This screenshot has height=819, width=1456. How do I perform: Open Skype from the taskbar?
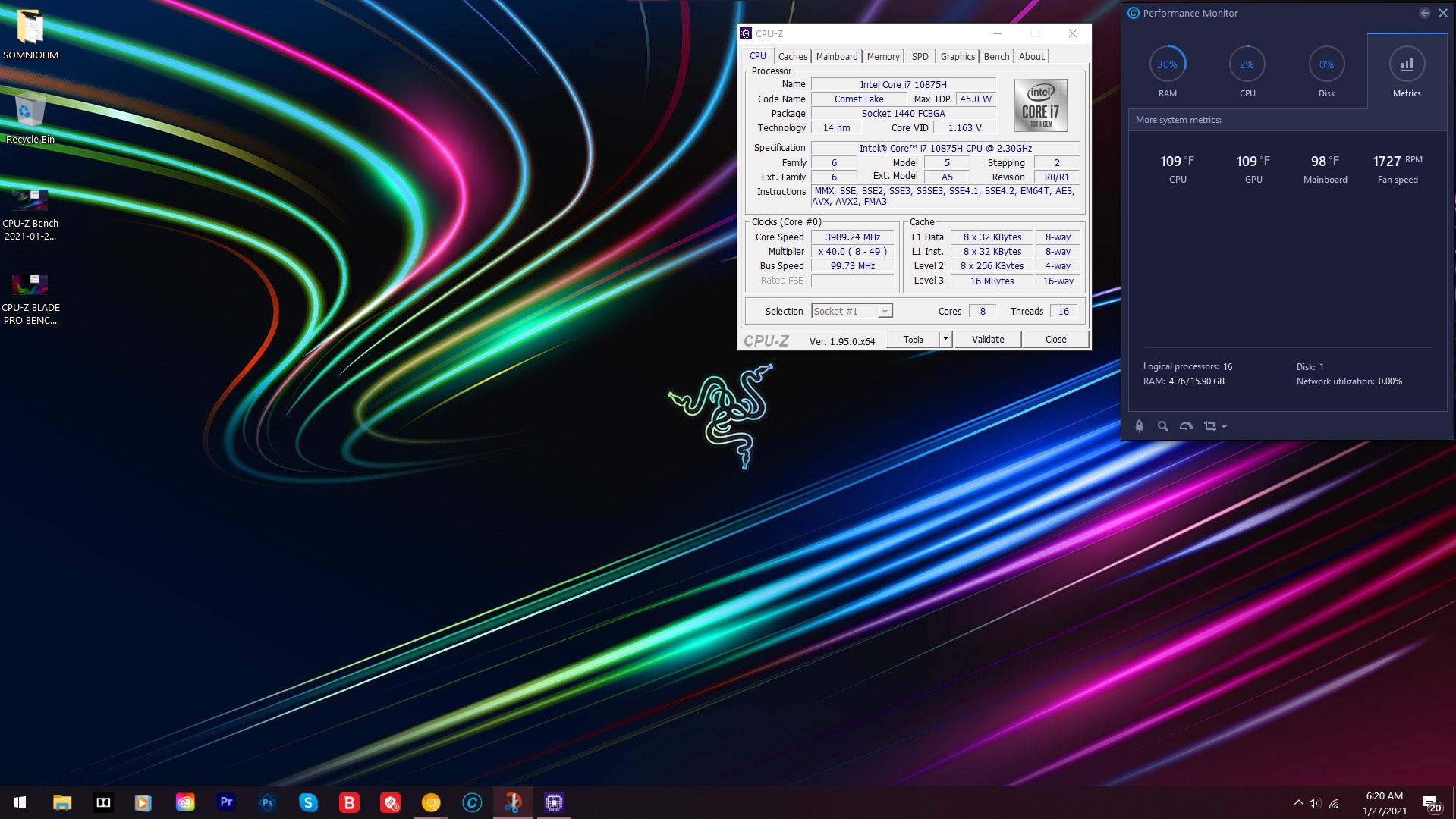pos(308,802)
